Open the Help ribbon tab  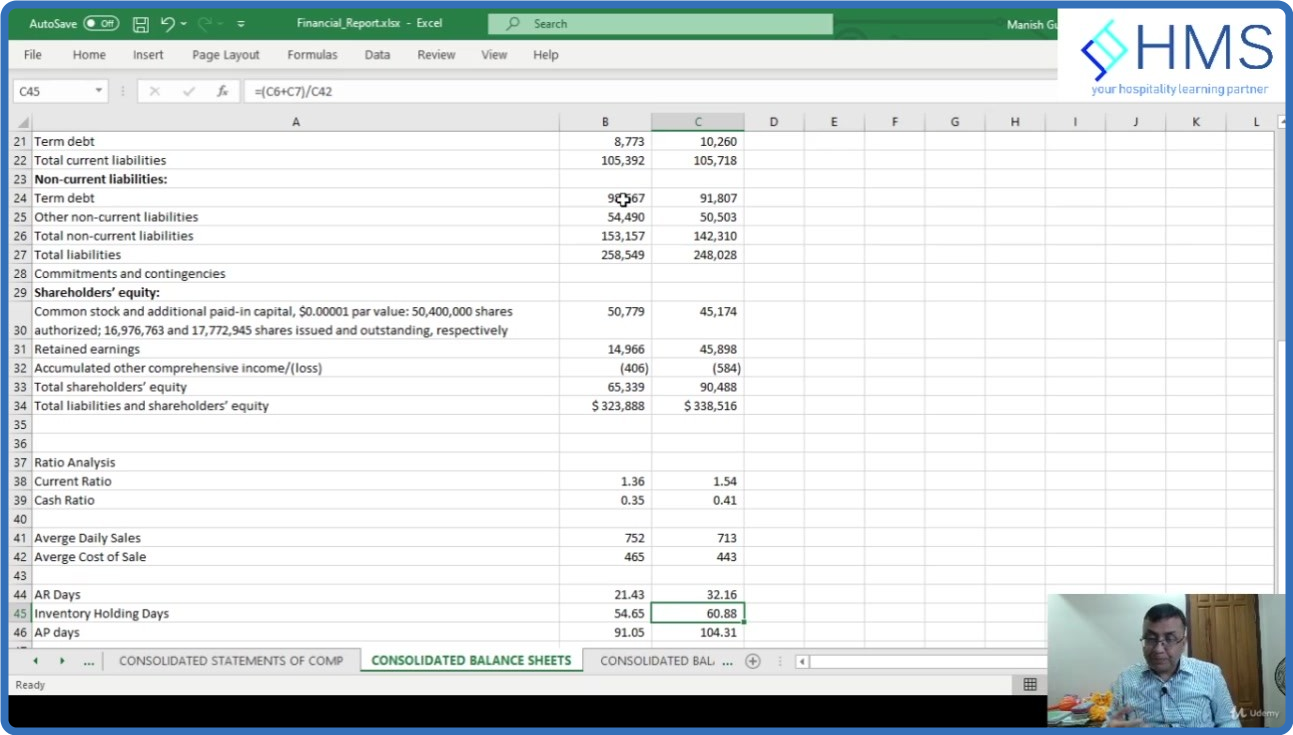pyautogui.click(x=546, y=55)
